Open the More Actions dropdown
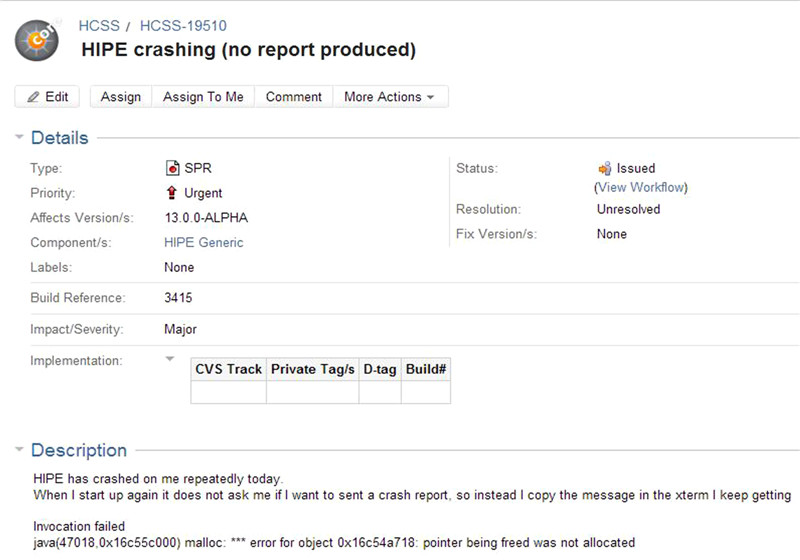This screenshot has height=560, width=800. (x=389, y=97)
